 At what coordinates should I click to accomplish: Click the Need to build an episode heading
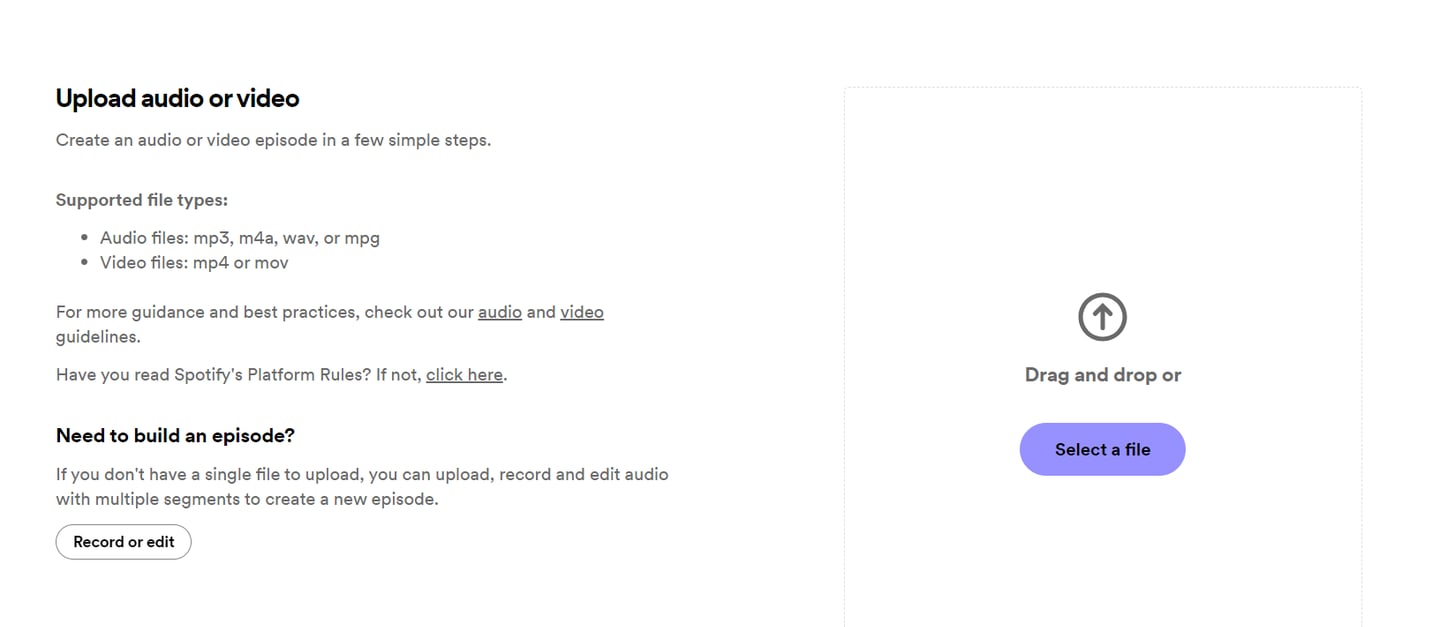tap(175, 436)
